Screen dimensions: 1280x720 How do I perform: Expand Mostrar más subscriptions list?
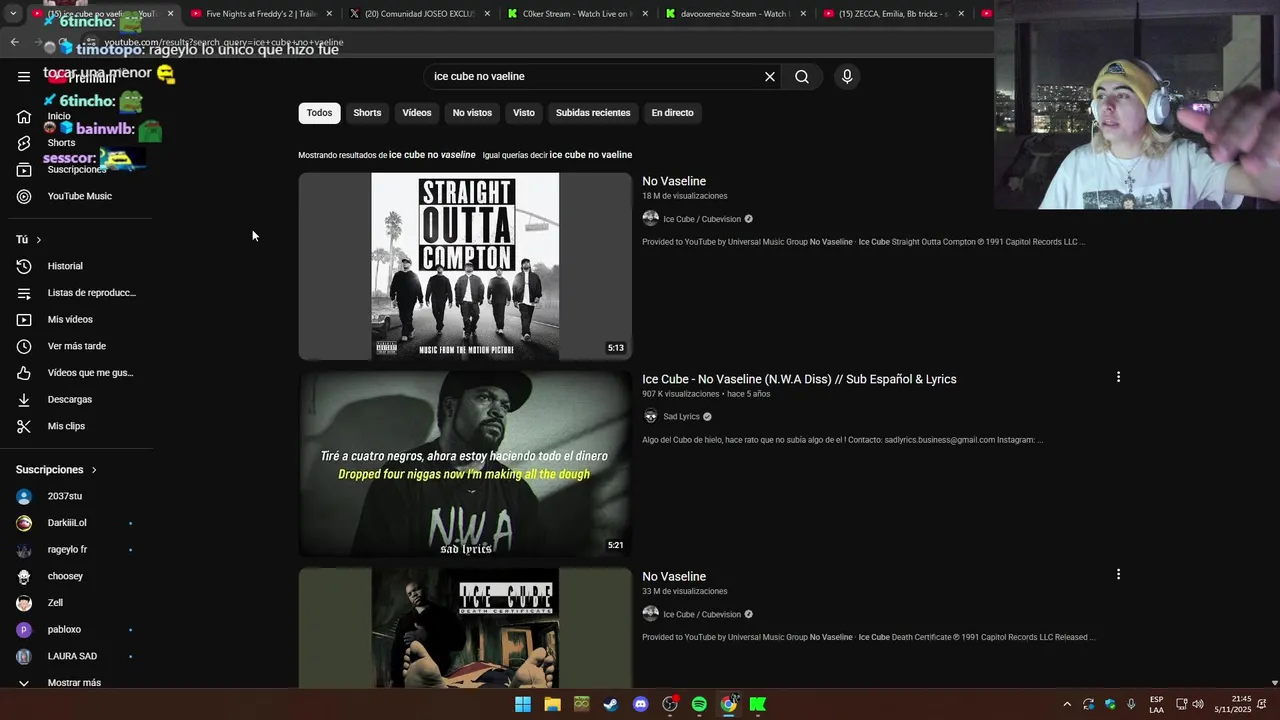point(76,683)
